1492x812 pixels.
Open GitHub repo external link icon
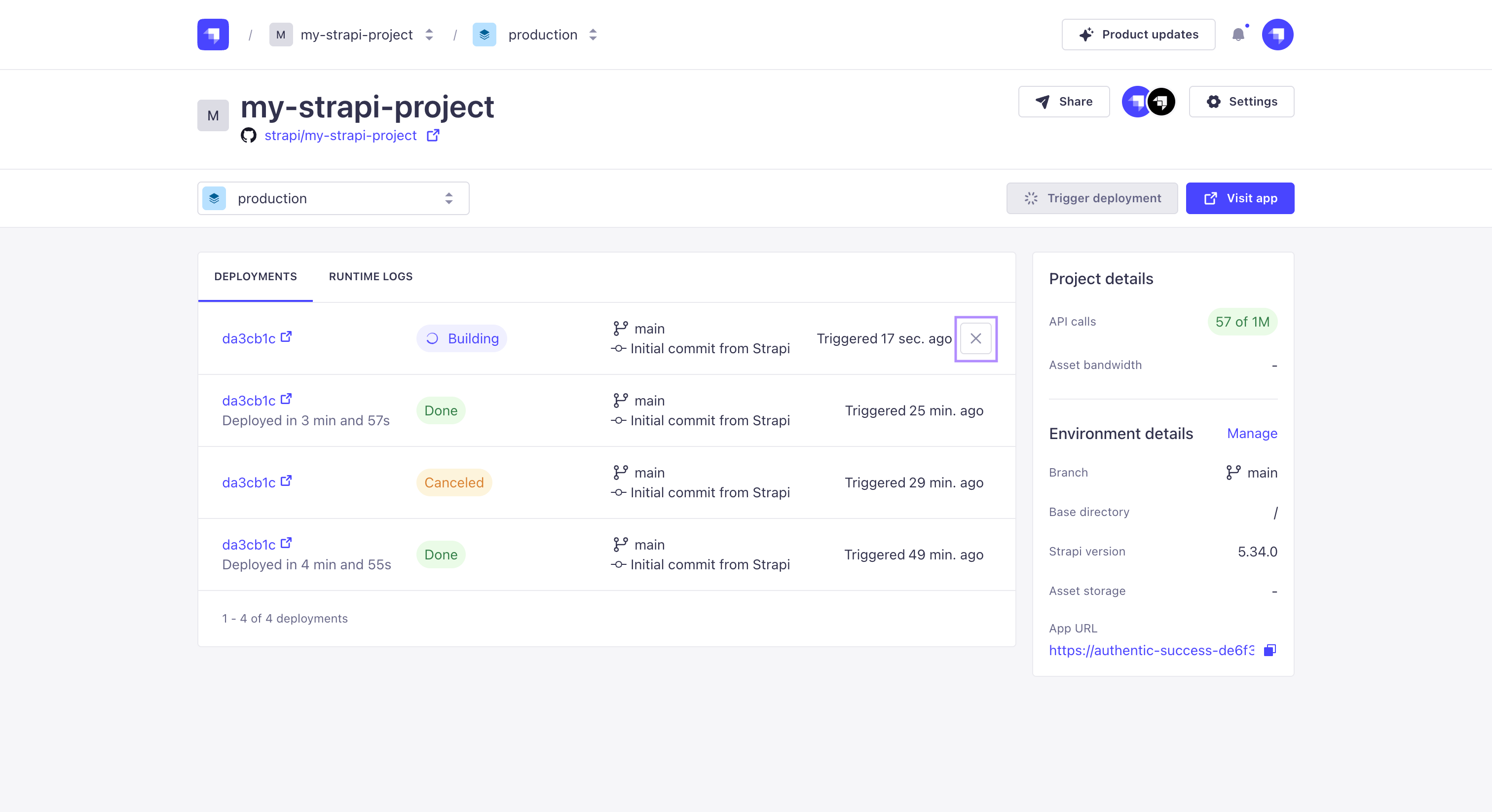tap(433, 136)
